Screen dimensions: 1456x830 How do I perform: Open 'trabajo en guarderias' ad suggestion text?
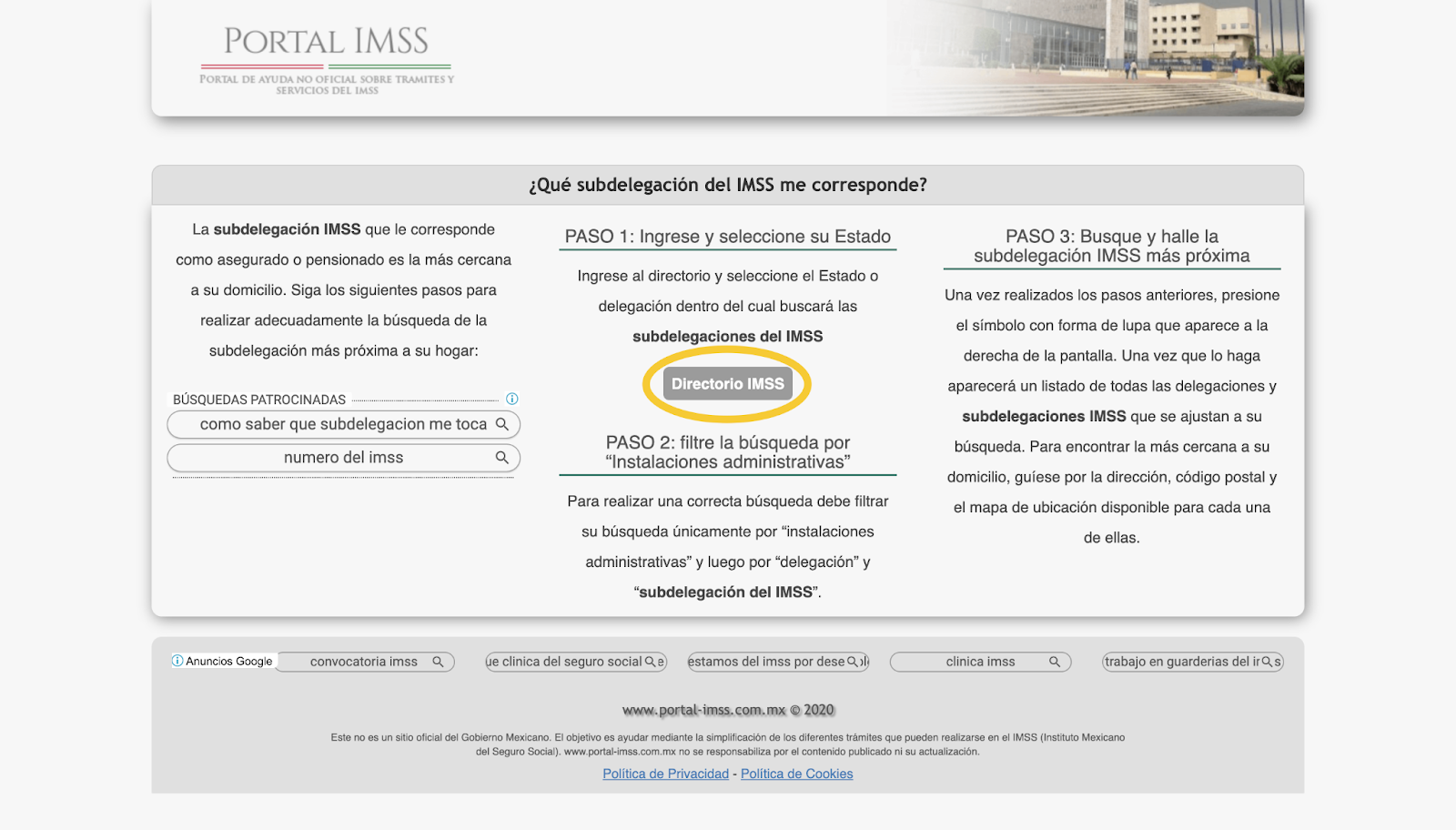click(1181, 662)
